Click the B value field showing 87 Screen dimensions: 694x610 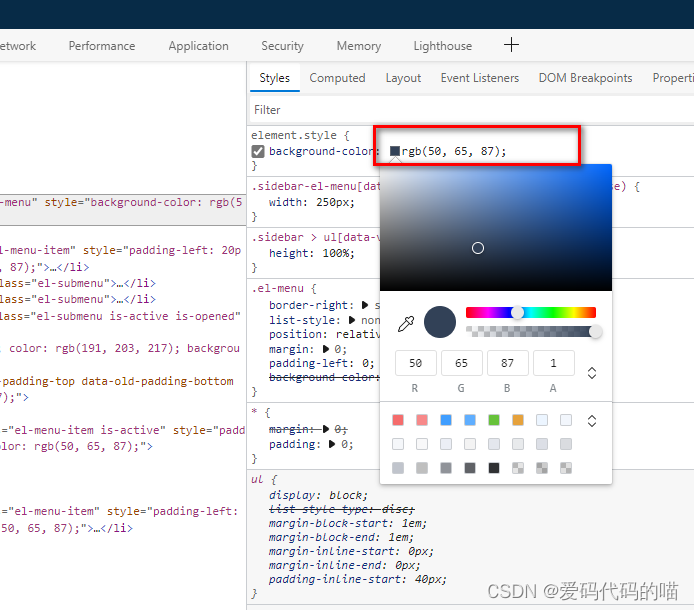click(508, 363)
